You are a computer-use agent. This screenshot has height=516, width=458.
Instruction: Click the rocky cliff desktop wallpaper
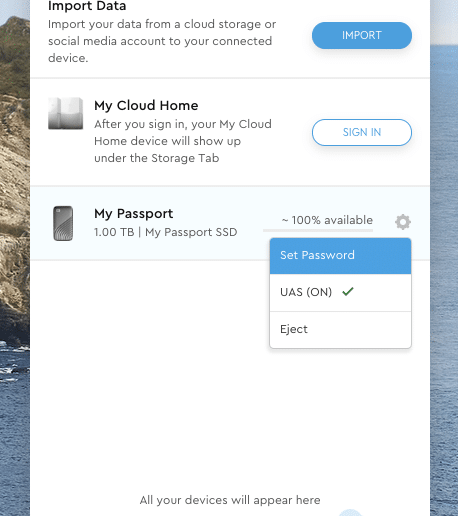pos(15,167)
